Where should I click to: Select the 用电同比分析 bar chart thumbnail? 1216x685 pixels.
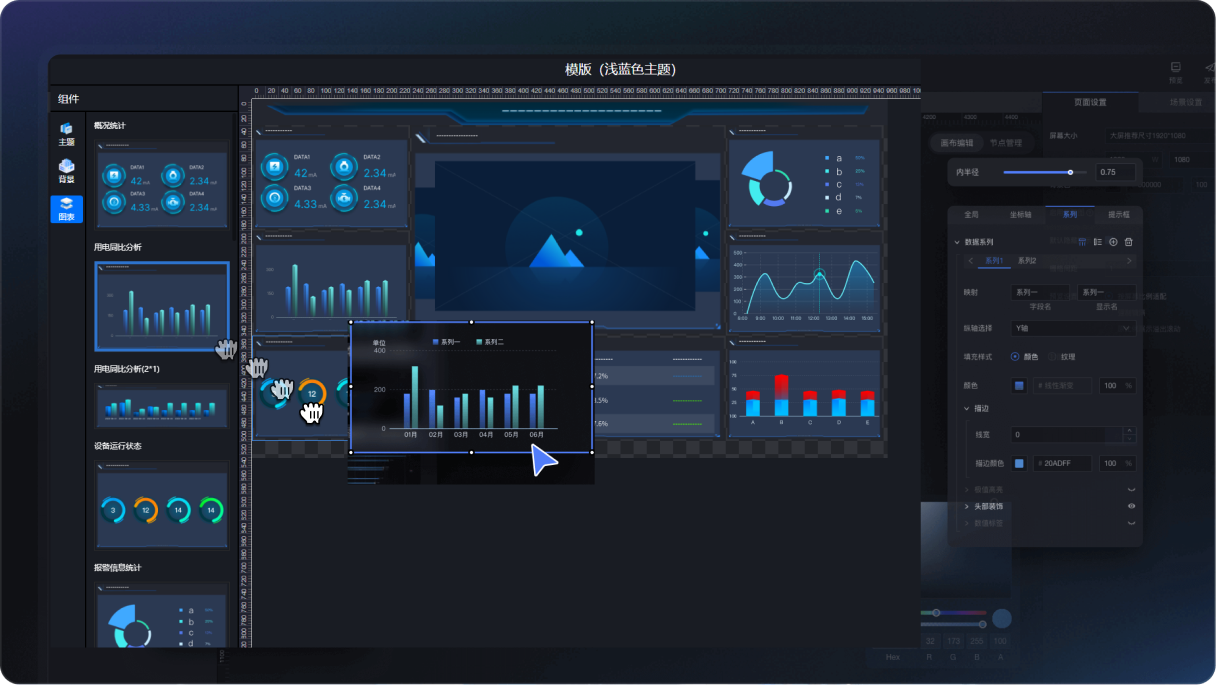coord(162,306)
